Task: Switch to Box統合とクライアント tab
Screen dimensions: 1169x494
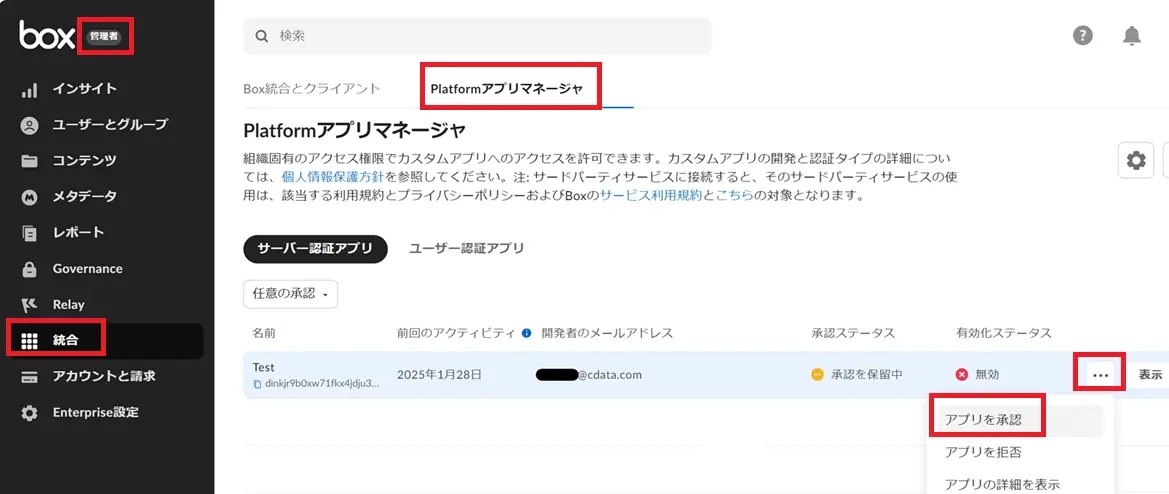Action: pos(312,88)
